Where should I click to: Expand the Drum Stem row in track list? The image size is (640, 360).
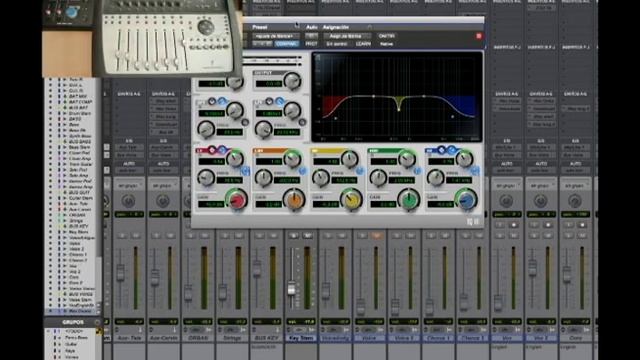click(64, 113)
